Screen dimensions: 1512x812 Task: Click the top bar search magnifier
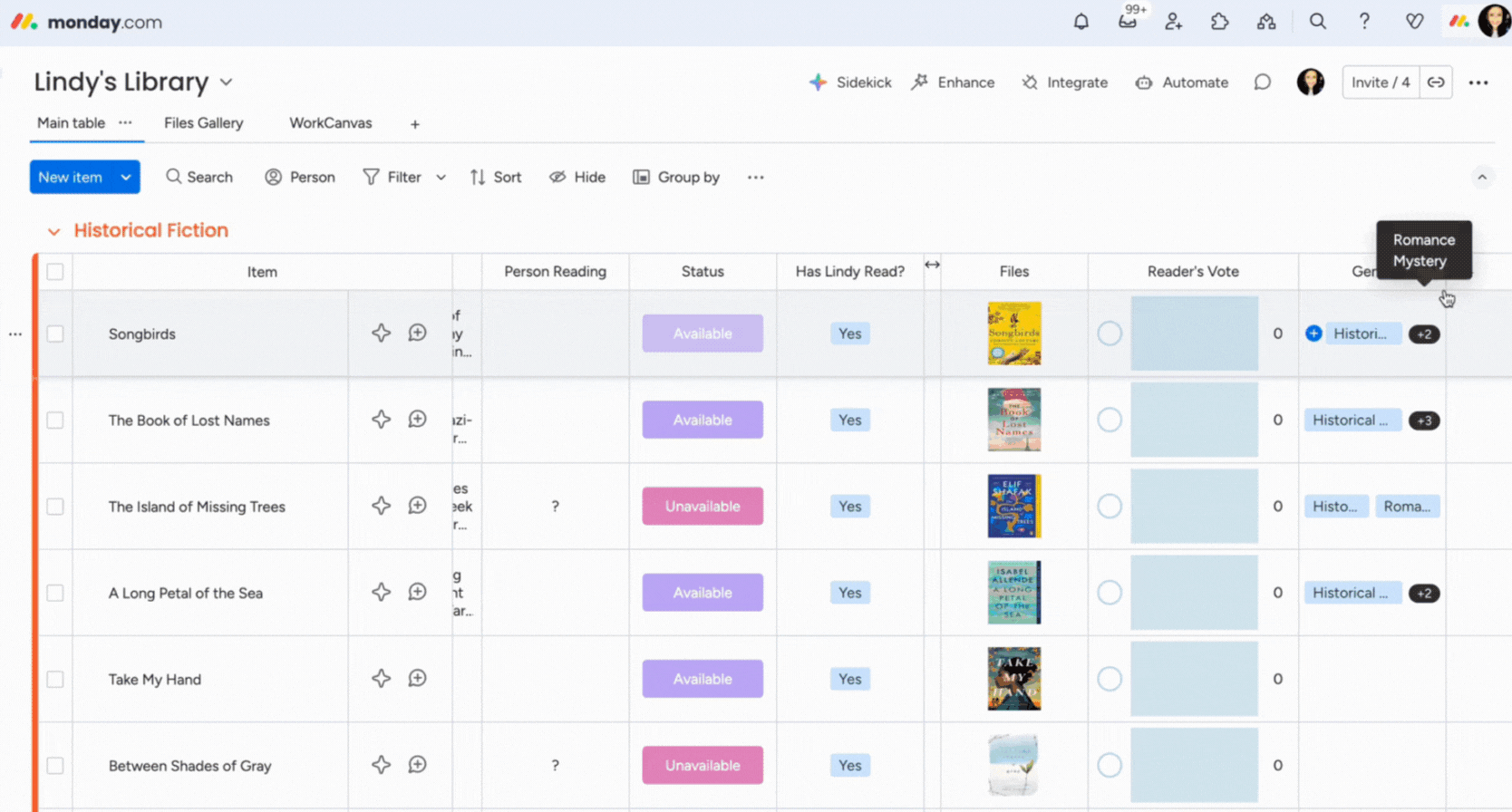[1317, 22]
